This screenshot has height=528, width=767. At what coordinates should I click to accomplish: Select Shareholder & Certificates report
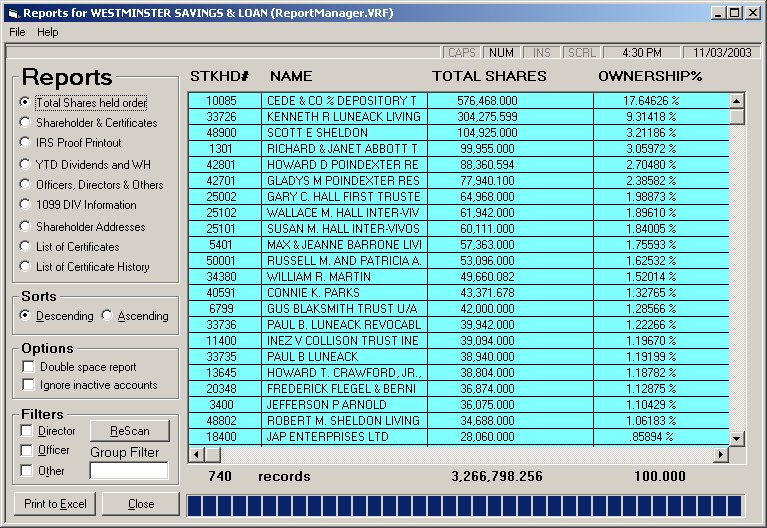tap(26, 123)
